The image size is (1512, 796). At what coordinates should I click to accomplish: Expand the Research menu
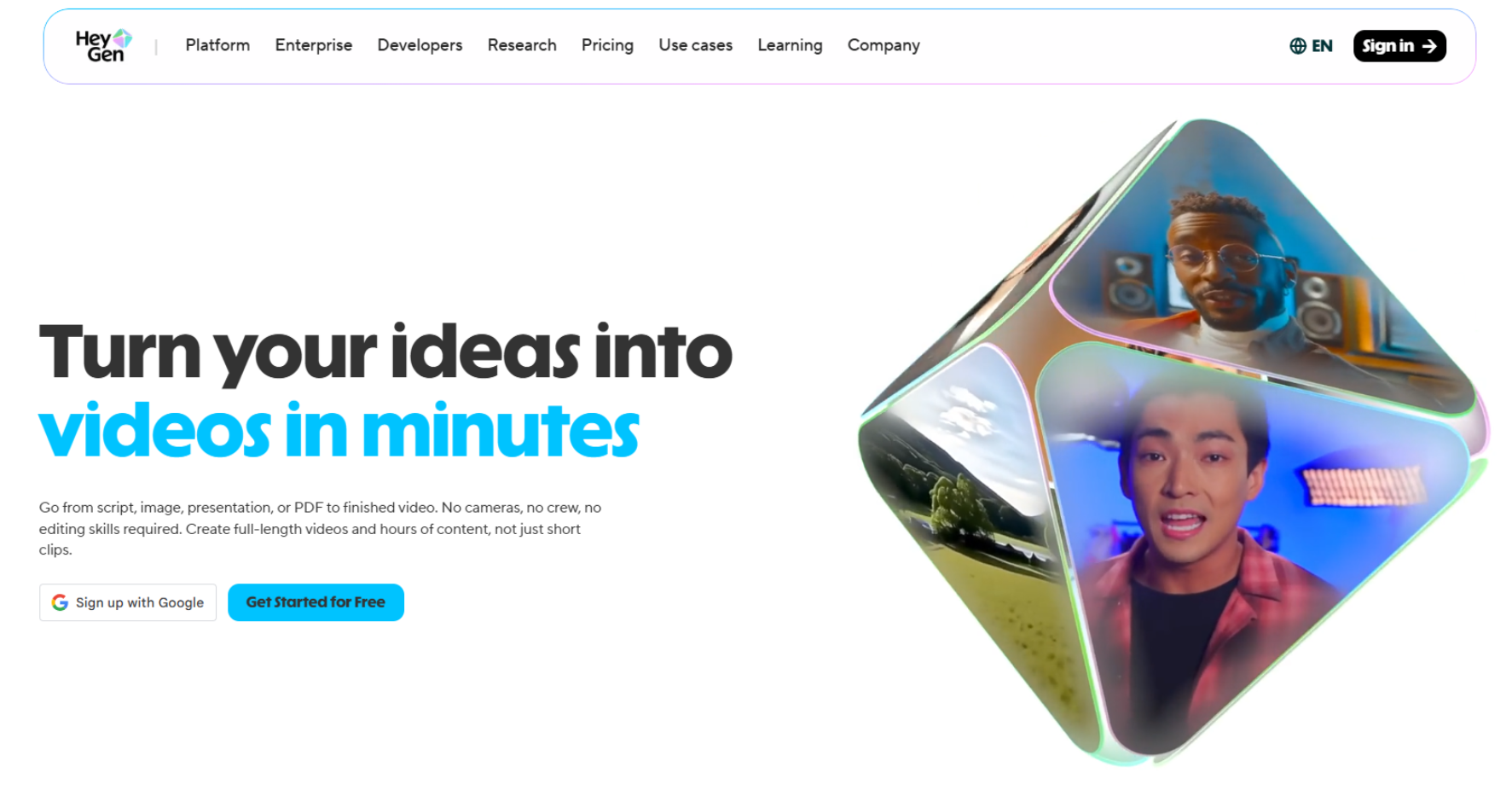click(x=522, y=45)
